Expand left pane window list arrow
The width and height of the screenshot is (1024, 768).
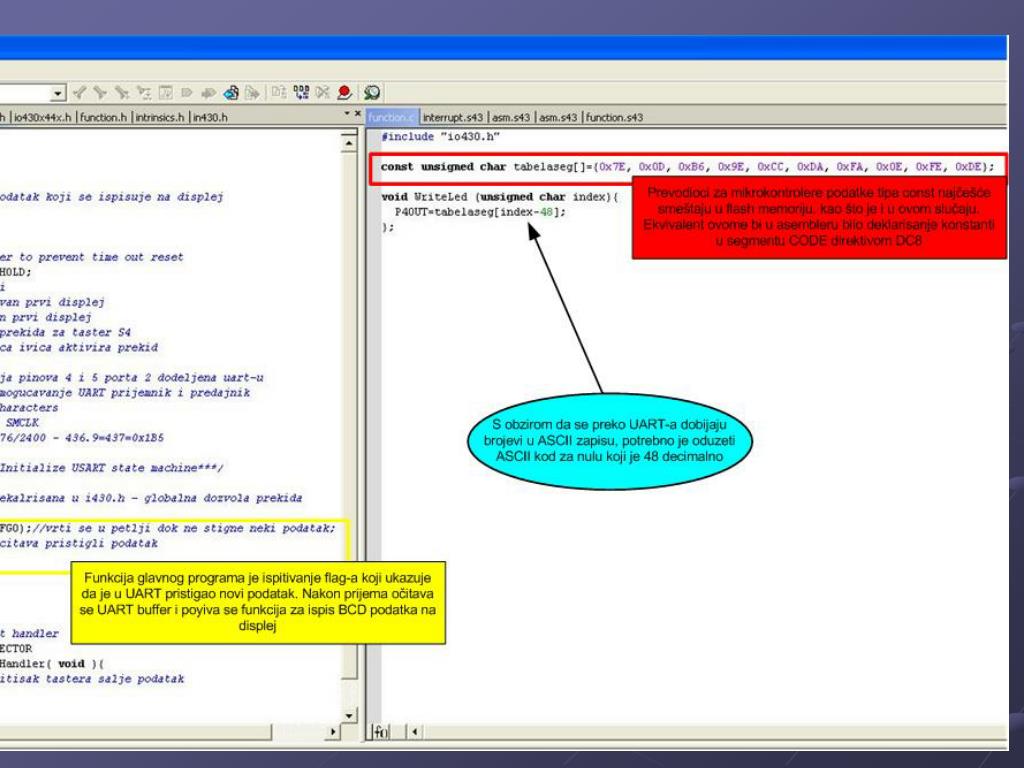[x=346, y=117]
